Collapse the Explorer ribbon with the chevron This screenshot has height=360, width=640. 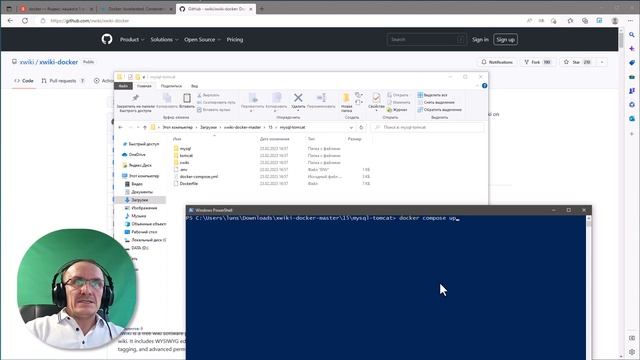pos(477,86)
